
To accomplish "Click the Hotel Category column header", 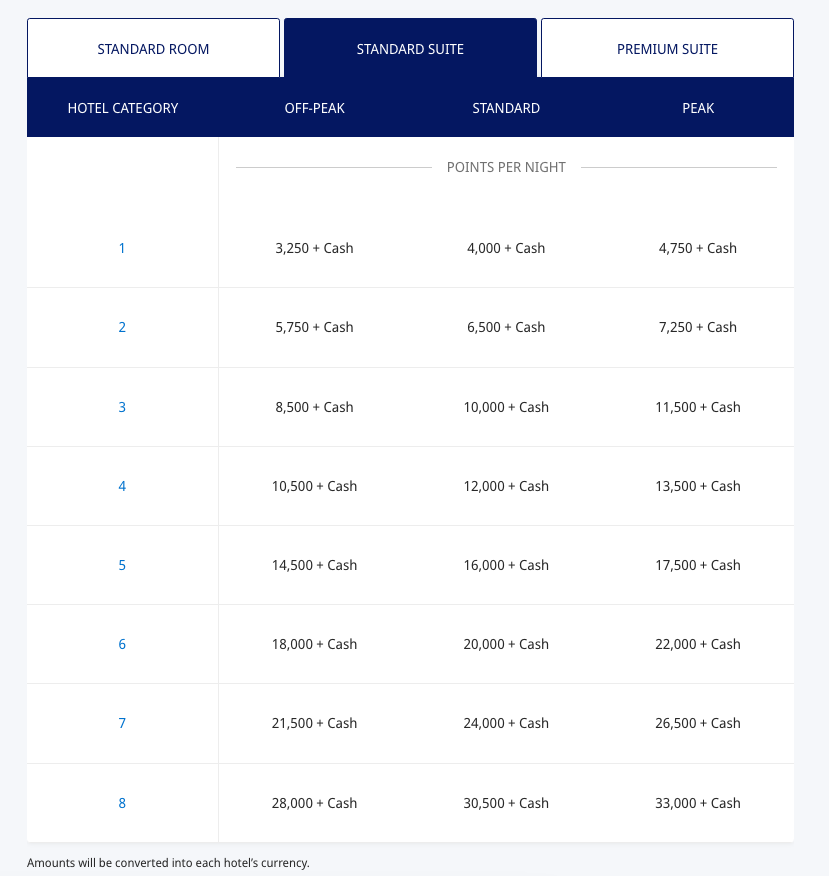I will tap(123, 108).
